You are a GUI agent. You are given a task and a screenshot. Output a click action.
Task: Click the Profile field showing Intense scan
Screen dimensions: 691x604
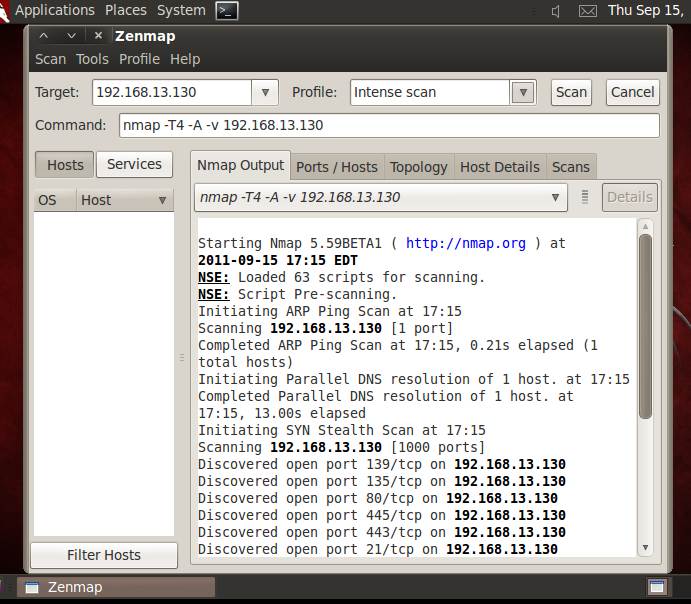pos(430,93)
